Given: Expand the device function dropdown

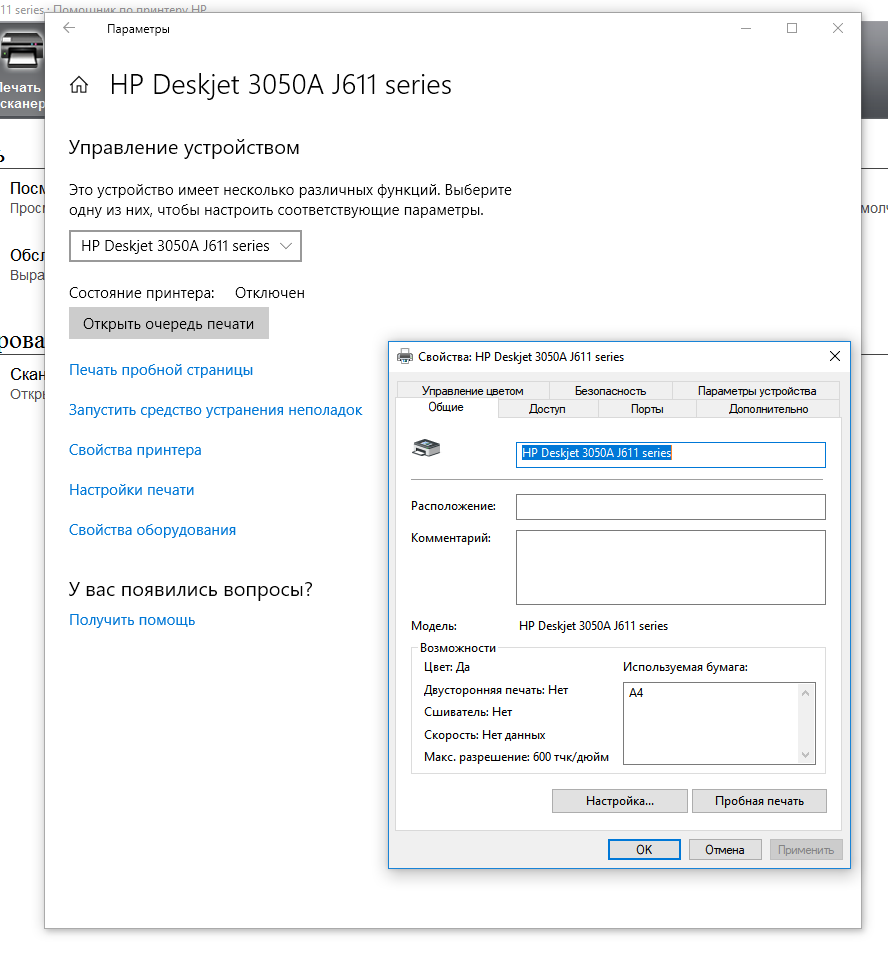Looking at the screenshot, I should (x=185, y=246).
